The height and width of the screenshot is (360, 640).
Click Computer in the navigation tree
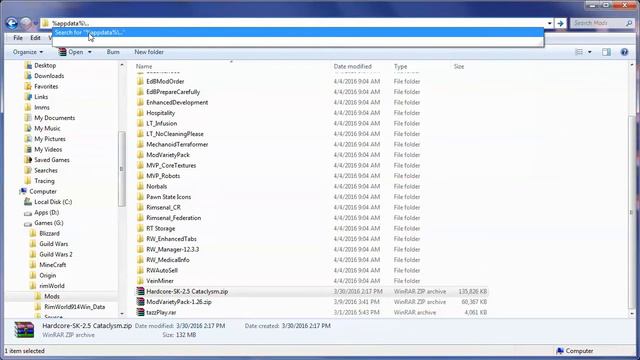[43, 191]
